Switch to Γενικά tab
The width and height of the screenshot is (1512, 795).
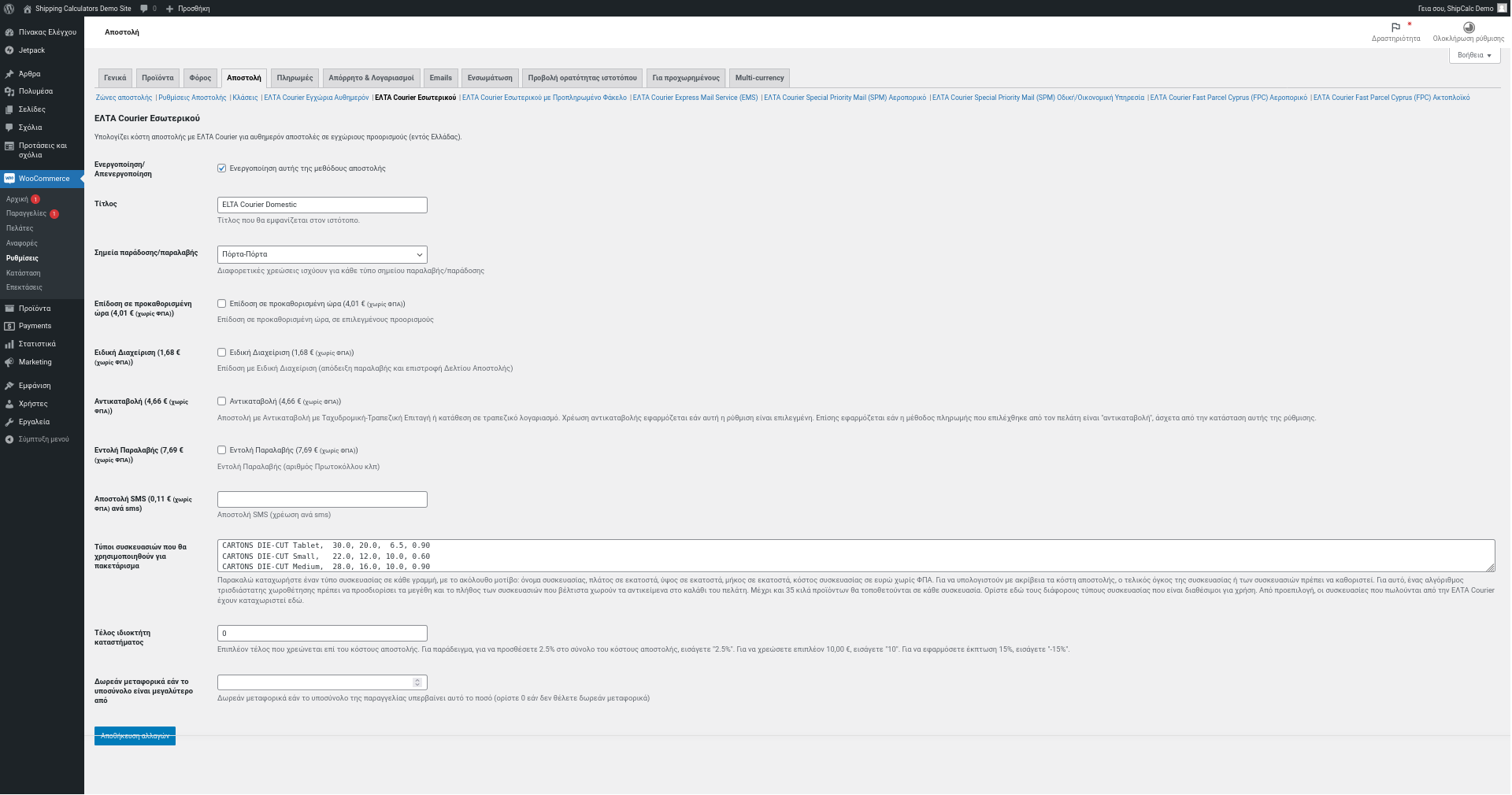coord(115,78)
